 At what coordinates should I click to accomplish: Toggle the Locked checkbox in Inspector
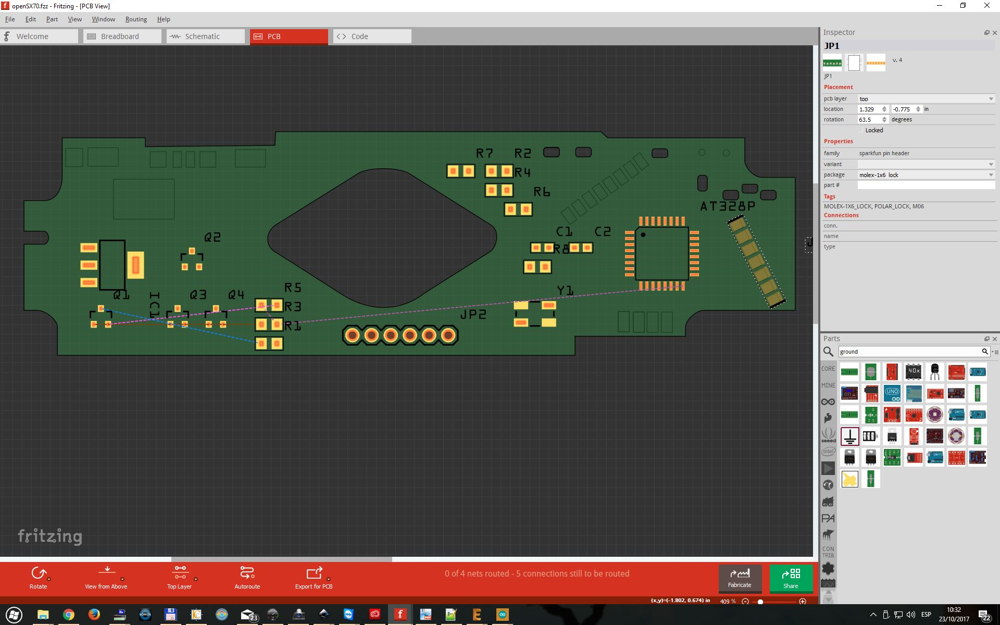[861, 130]
